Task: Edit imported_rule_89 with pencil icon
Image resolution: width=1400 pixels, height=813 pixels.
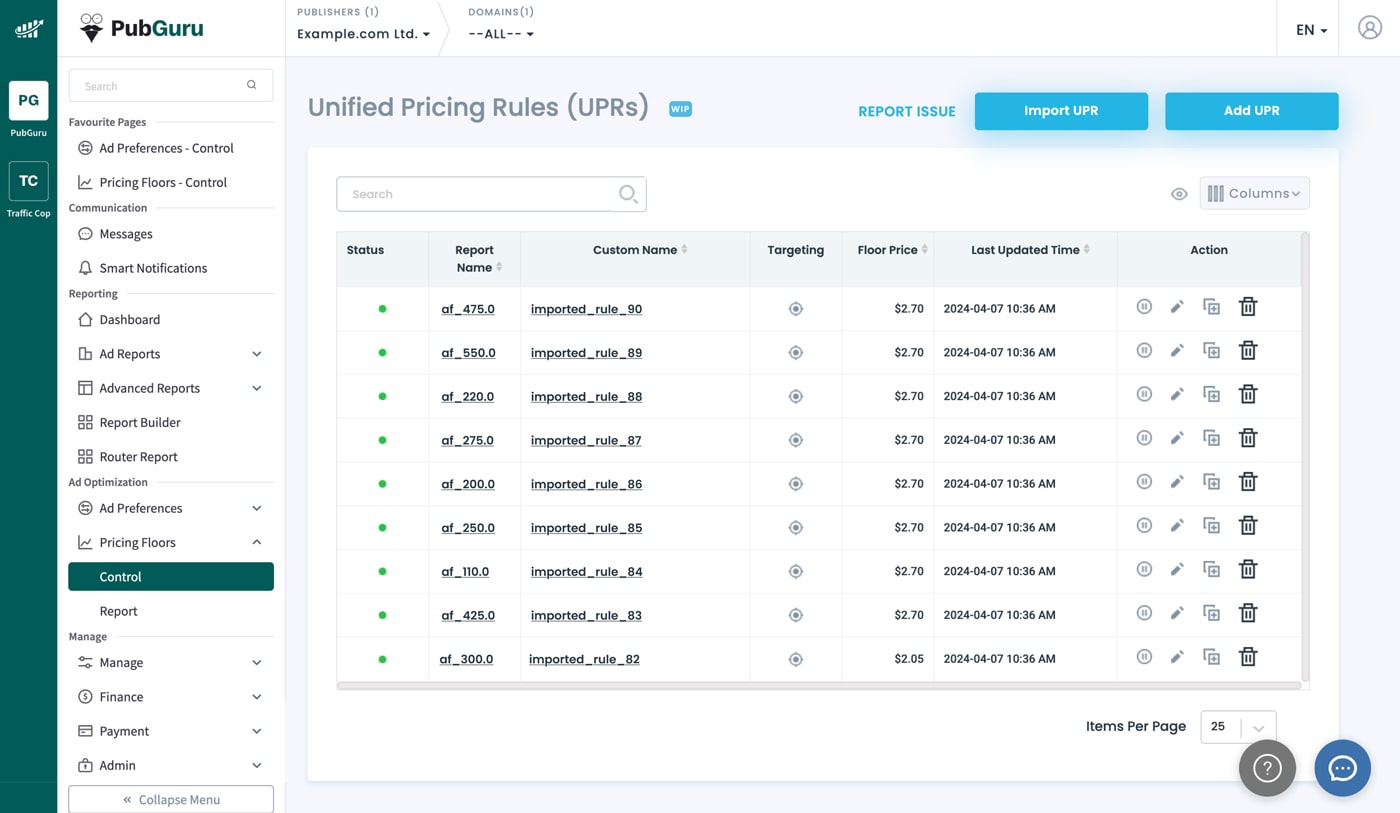Action: [1177, 351]
